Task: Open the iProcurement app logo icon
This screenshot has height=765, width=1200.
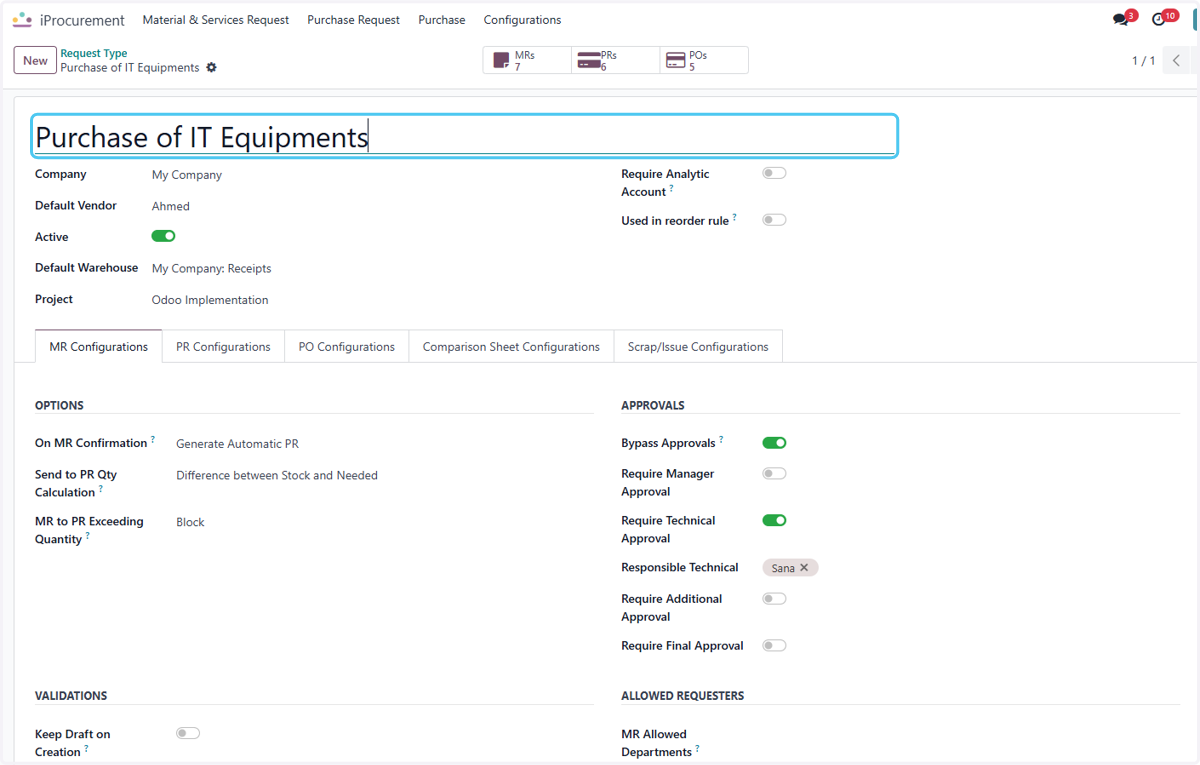Action: pyautogui.click(x=22, y=20)
